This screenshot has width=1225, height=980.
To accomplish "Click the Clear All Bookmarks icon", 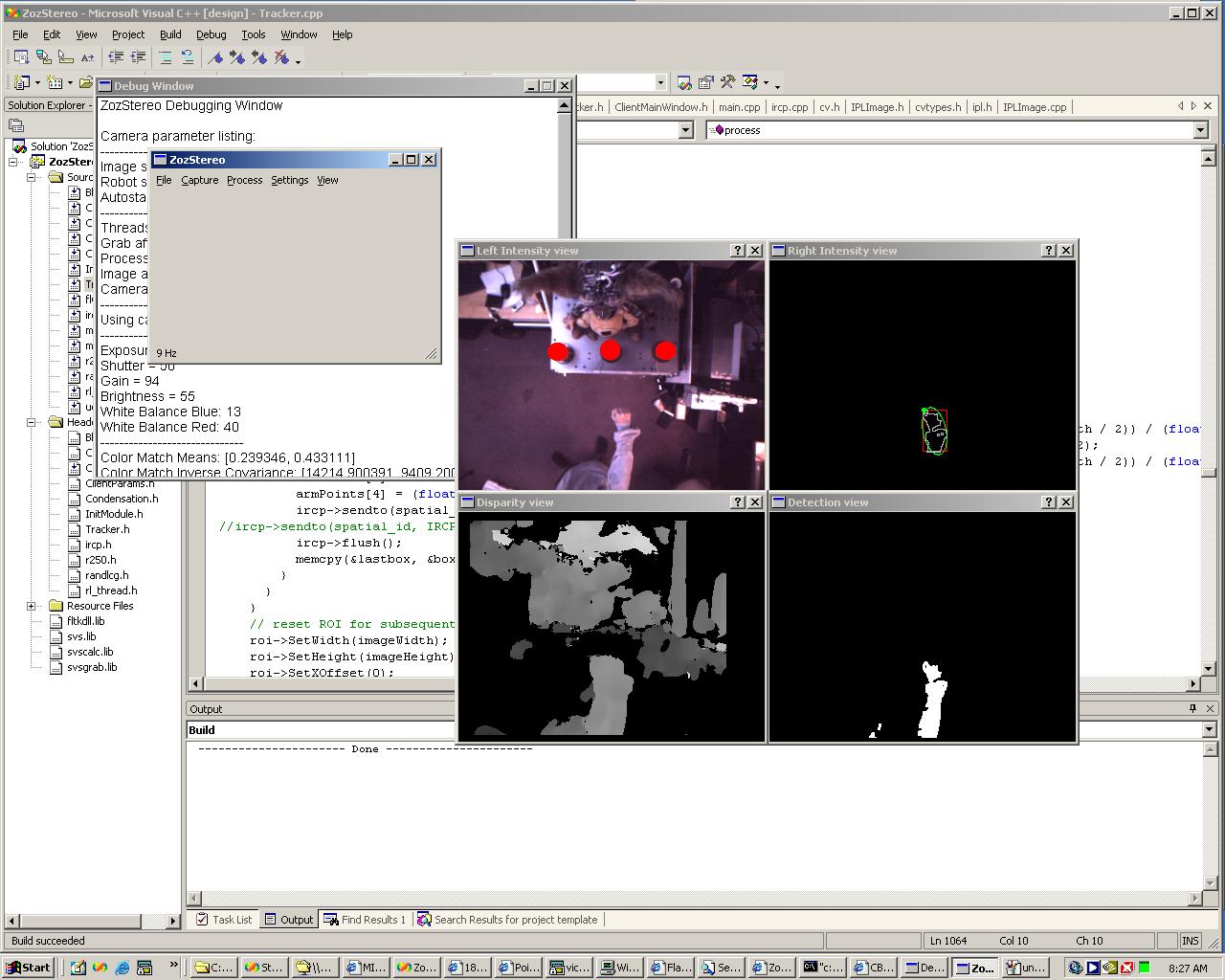I will [x=282, y=58].
